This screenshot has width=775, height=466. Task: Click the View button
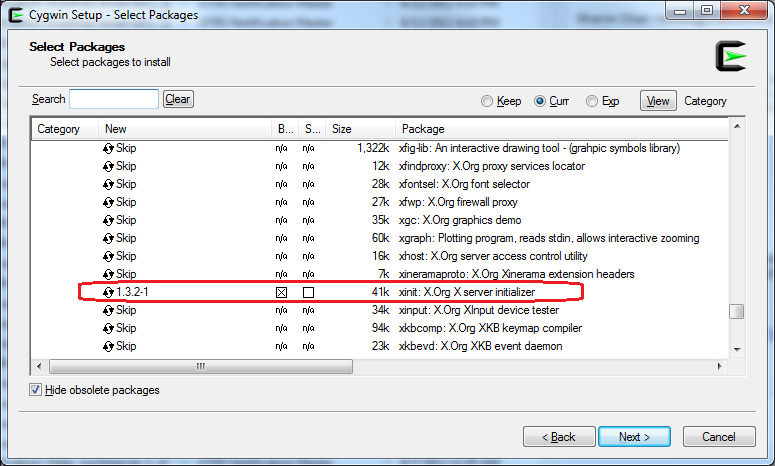658,101
